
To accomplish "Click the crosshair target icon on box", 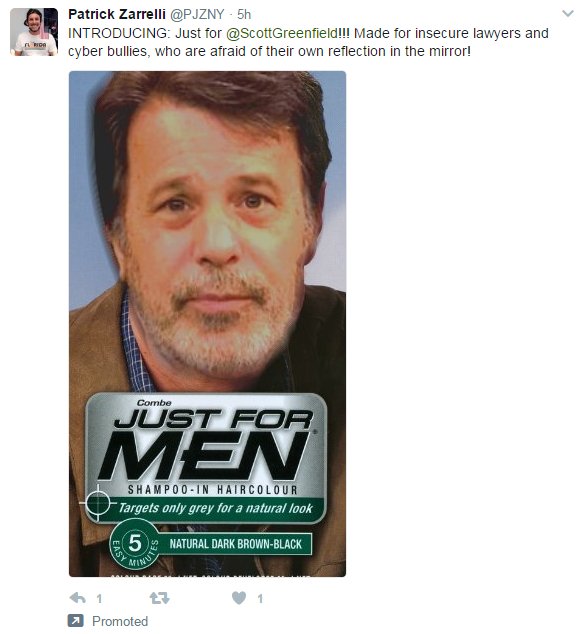I will (x=97, y=503).
